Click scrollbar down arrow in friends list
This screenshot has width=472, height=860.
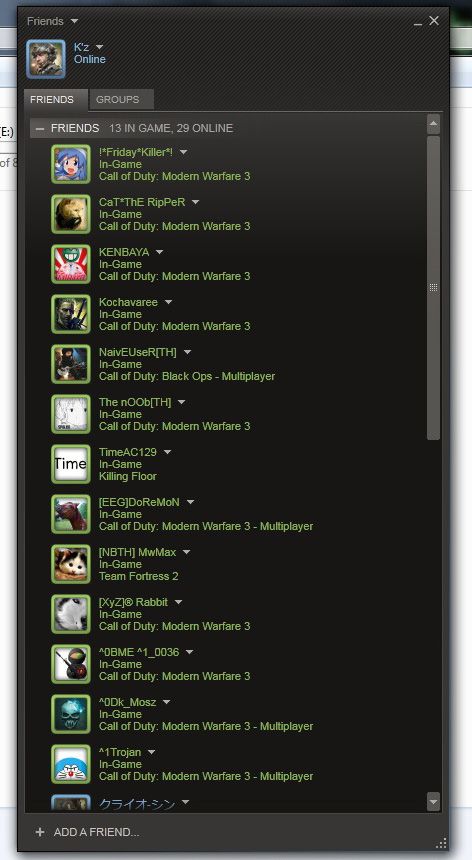(x=434, y=801)
